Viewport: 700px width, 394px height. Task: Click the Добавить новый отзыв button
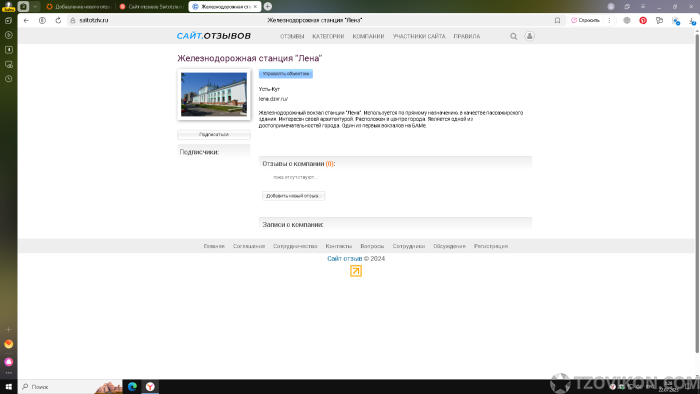(293, 196)
